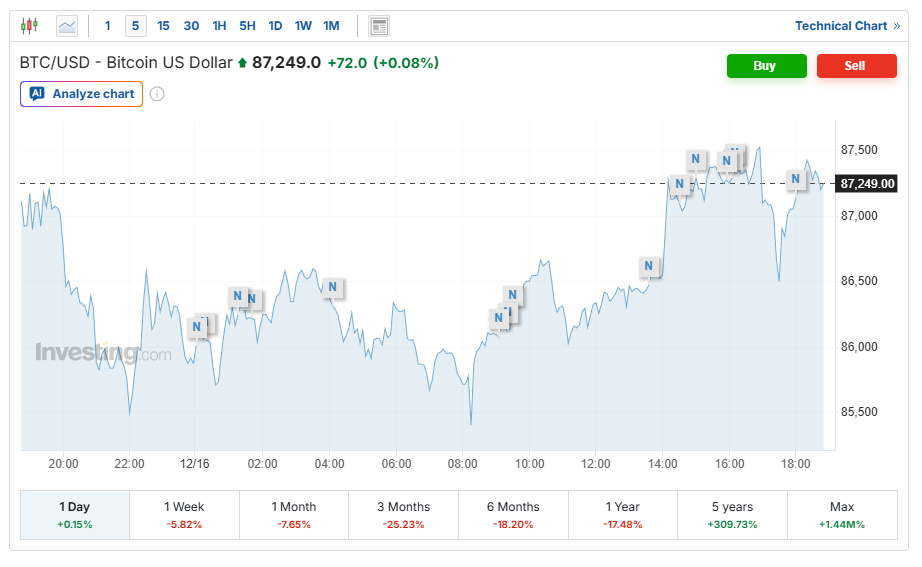The width and height of the screenshot is (922, 567).
Task: Choose the 1D interval option
Action: click(275, 26)
